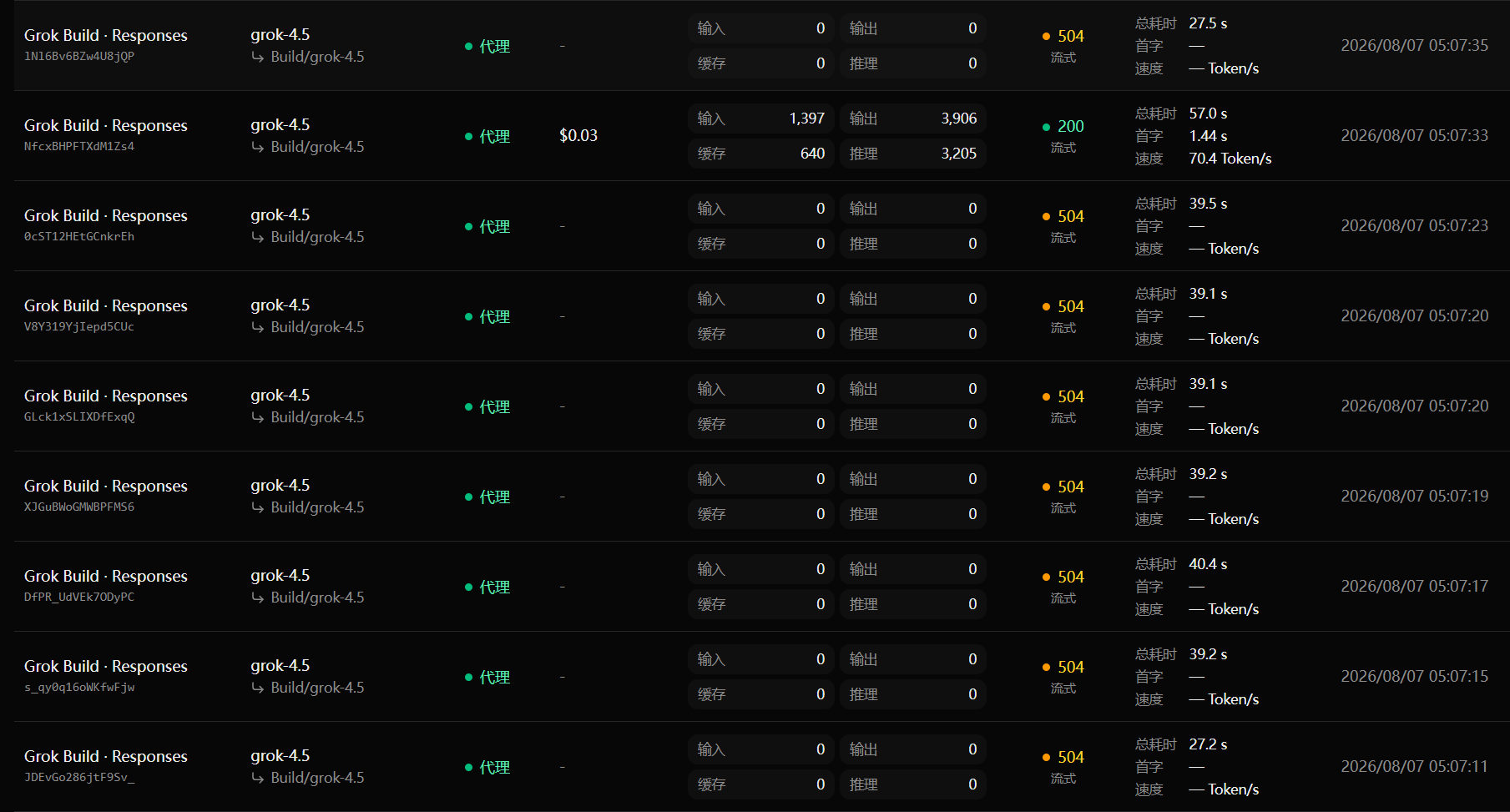Open request ID NfcxBHPFTXdM1Zs4
1510x812 pixels.
[x=79, y=147]
